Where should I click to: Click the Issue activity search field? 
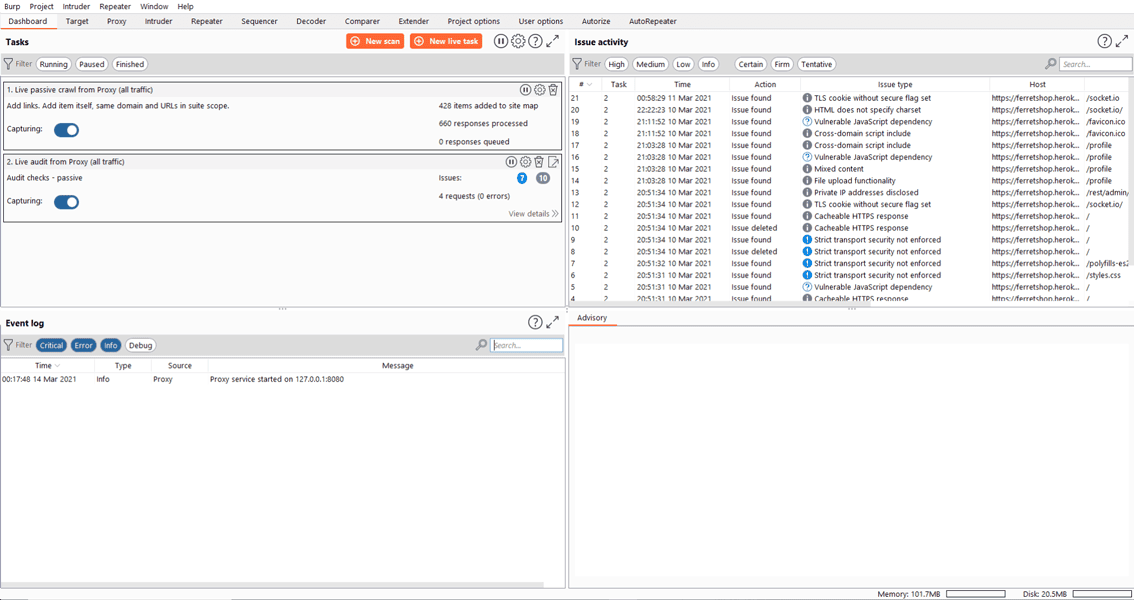[x=1095, y=64]
